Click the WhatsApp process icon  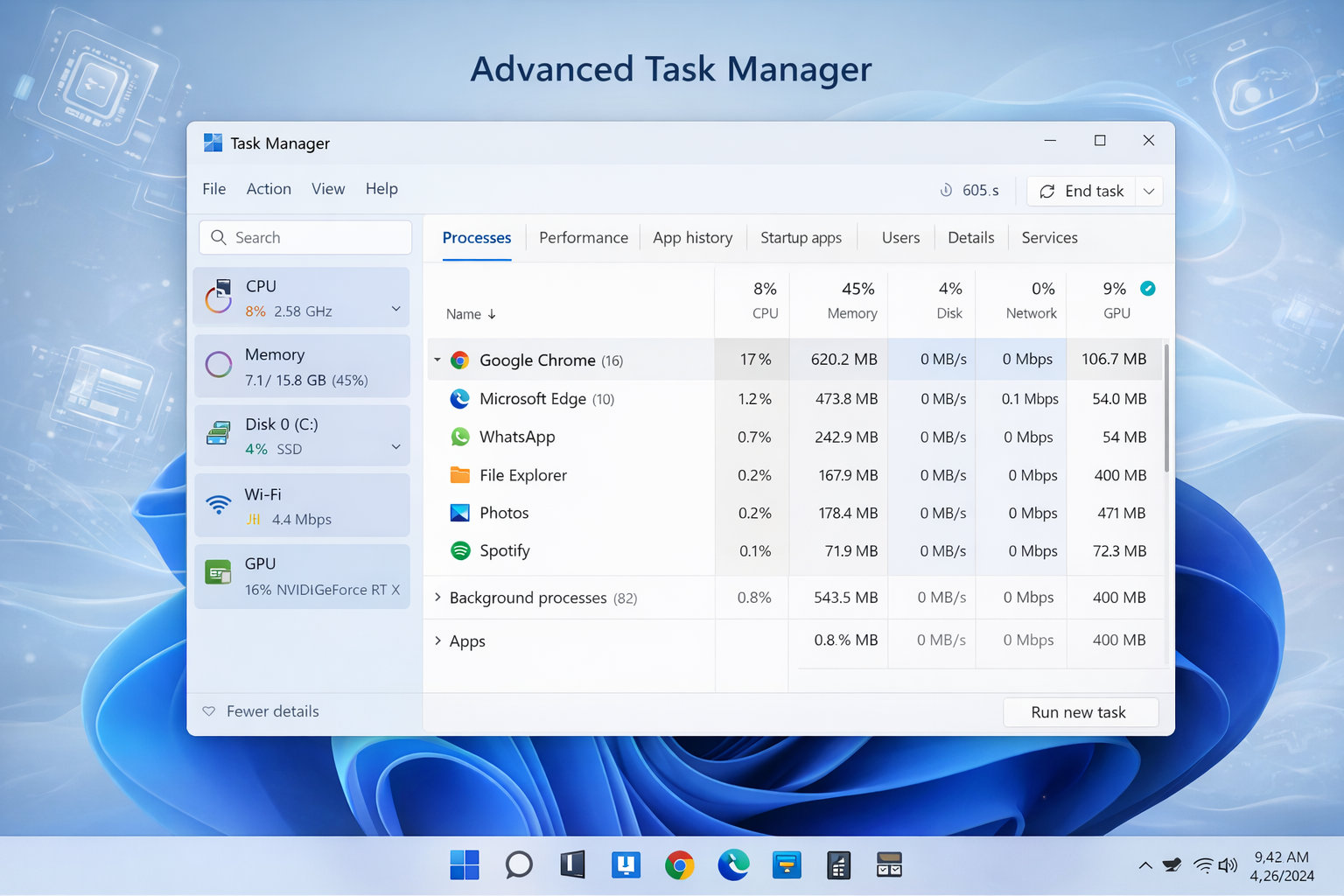click(459, 437)
